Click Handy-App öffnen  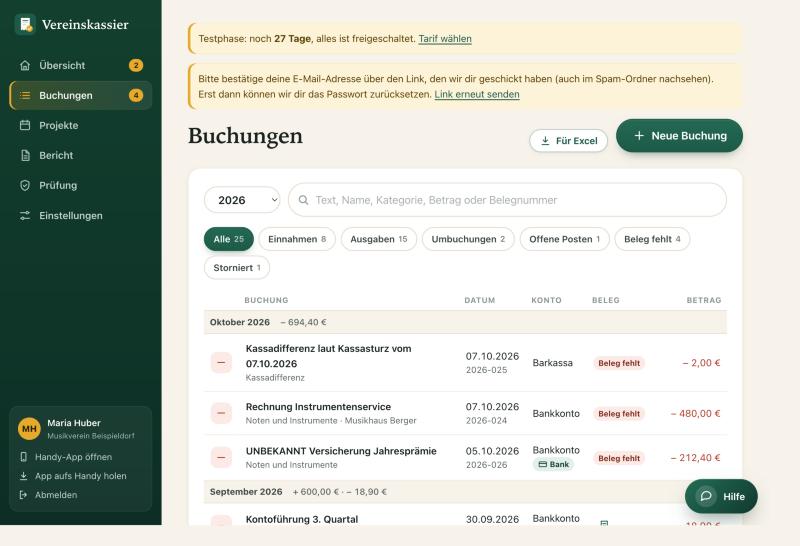(73, 457)
